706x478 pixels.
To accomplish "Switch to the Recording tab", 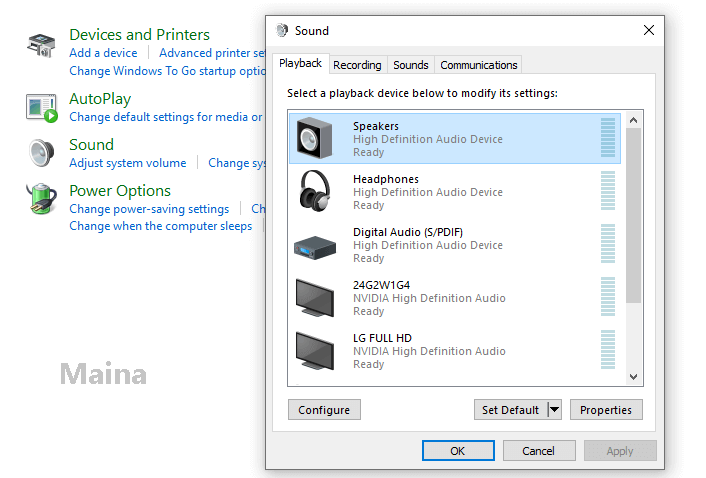I will [357, 65].
